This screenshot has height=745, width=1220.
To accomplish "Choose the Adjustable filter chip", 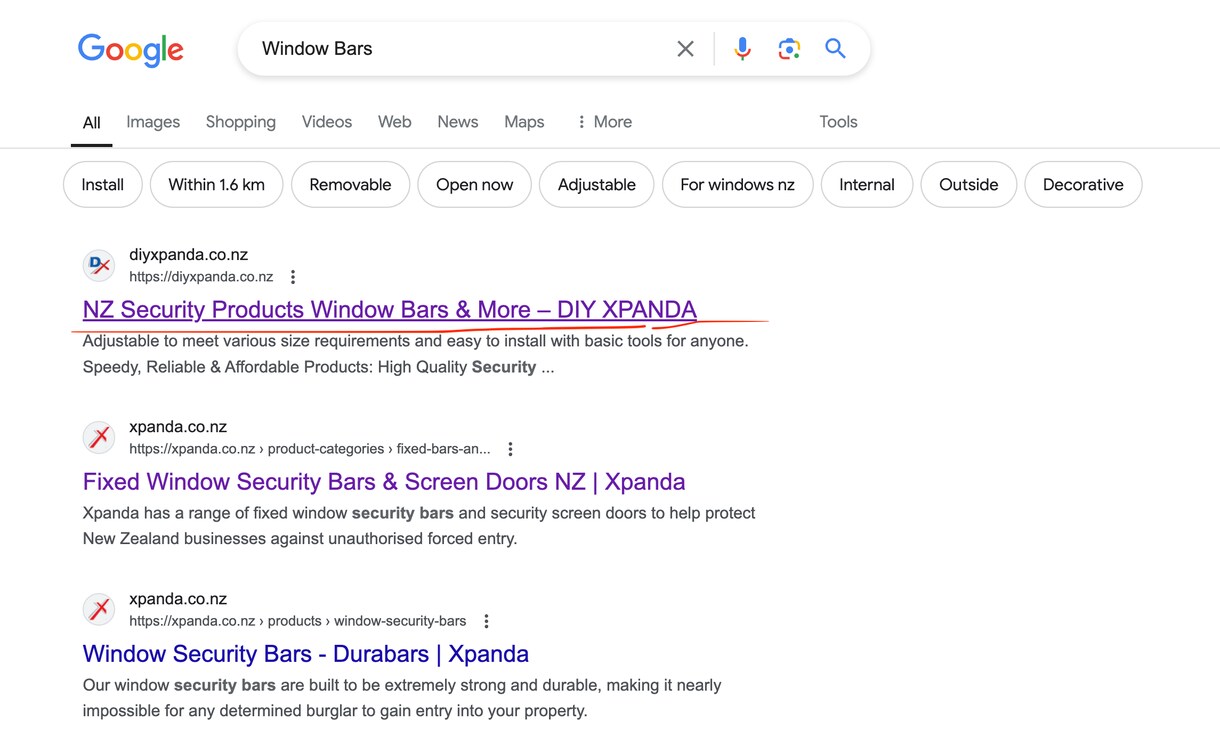I will coord(596,185).
